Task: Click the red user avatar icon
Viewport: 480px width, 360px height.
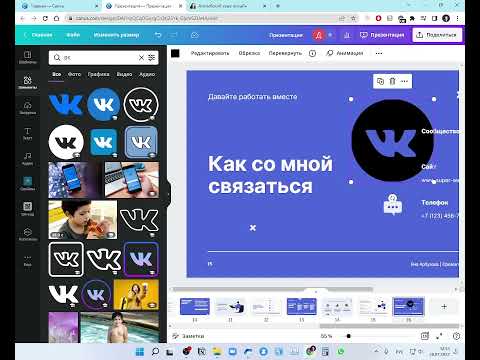Action: pos(318,35)
